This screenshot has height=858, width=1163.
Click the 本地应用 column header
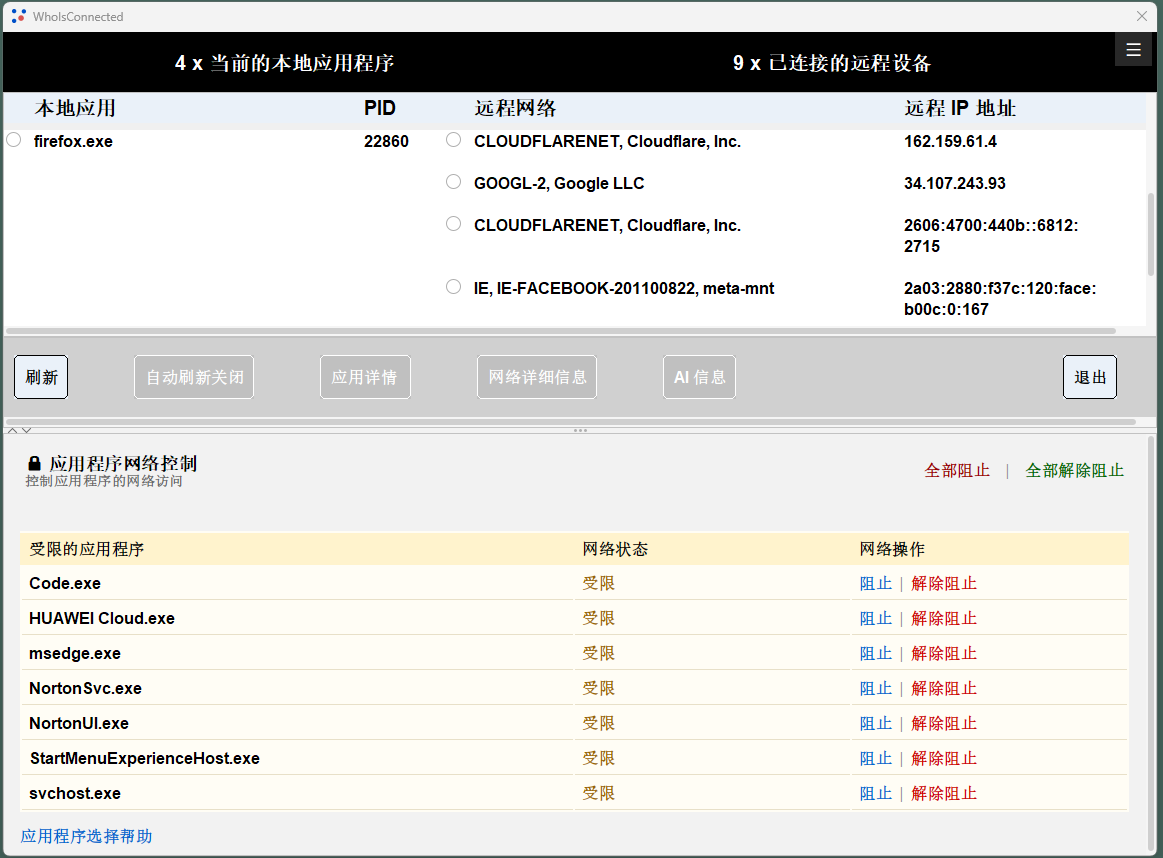pyautogui.click(x=75, y=108)
